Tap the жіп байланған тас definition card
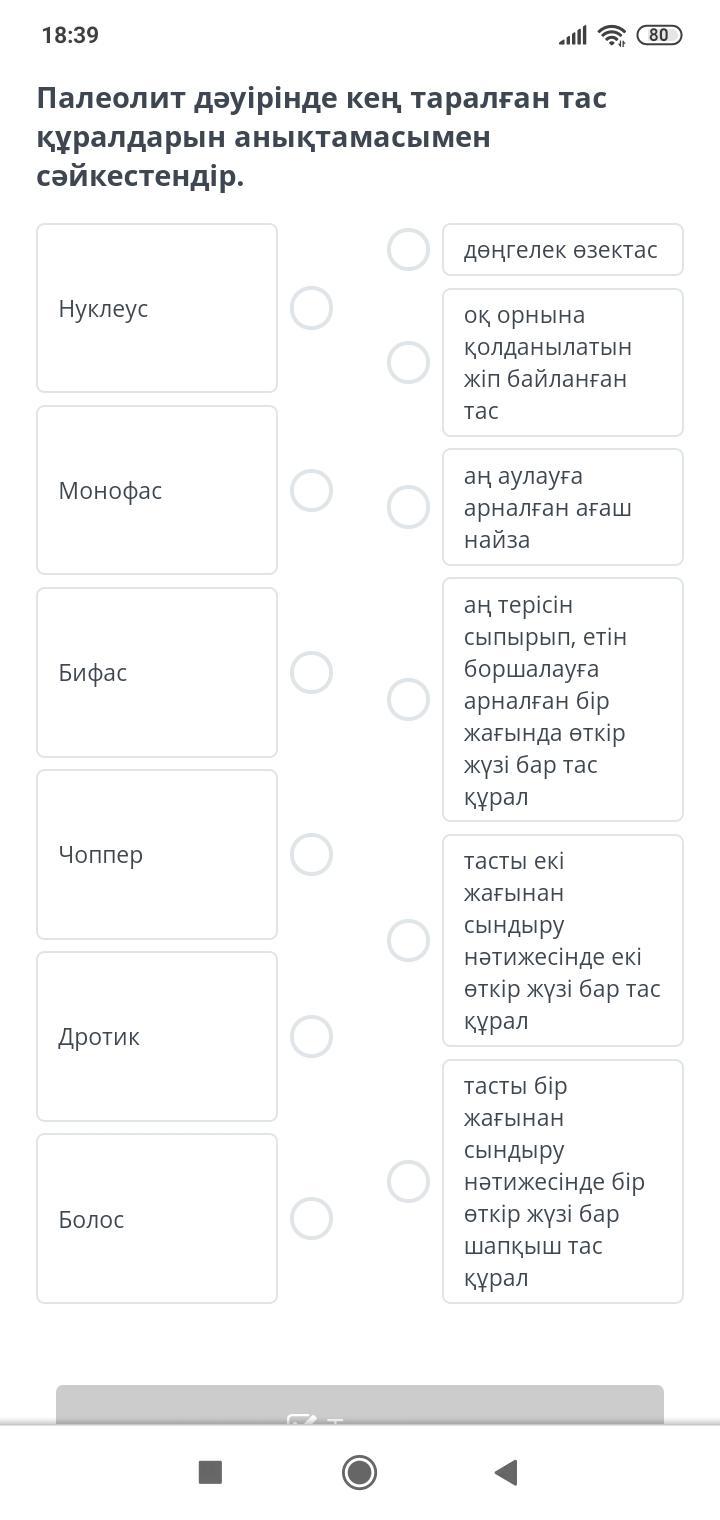This screenshot has width=720, height=1520. [562, 362]
